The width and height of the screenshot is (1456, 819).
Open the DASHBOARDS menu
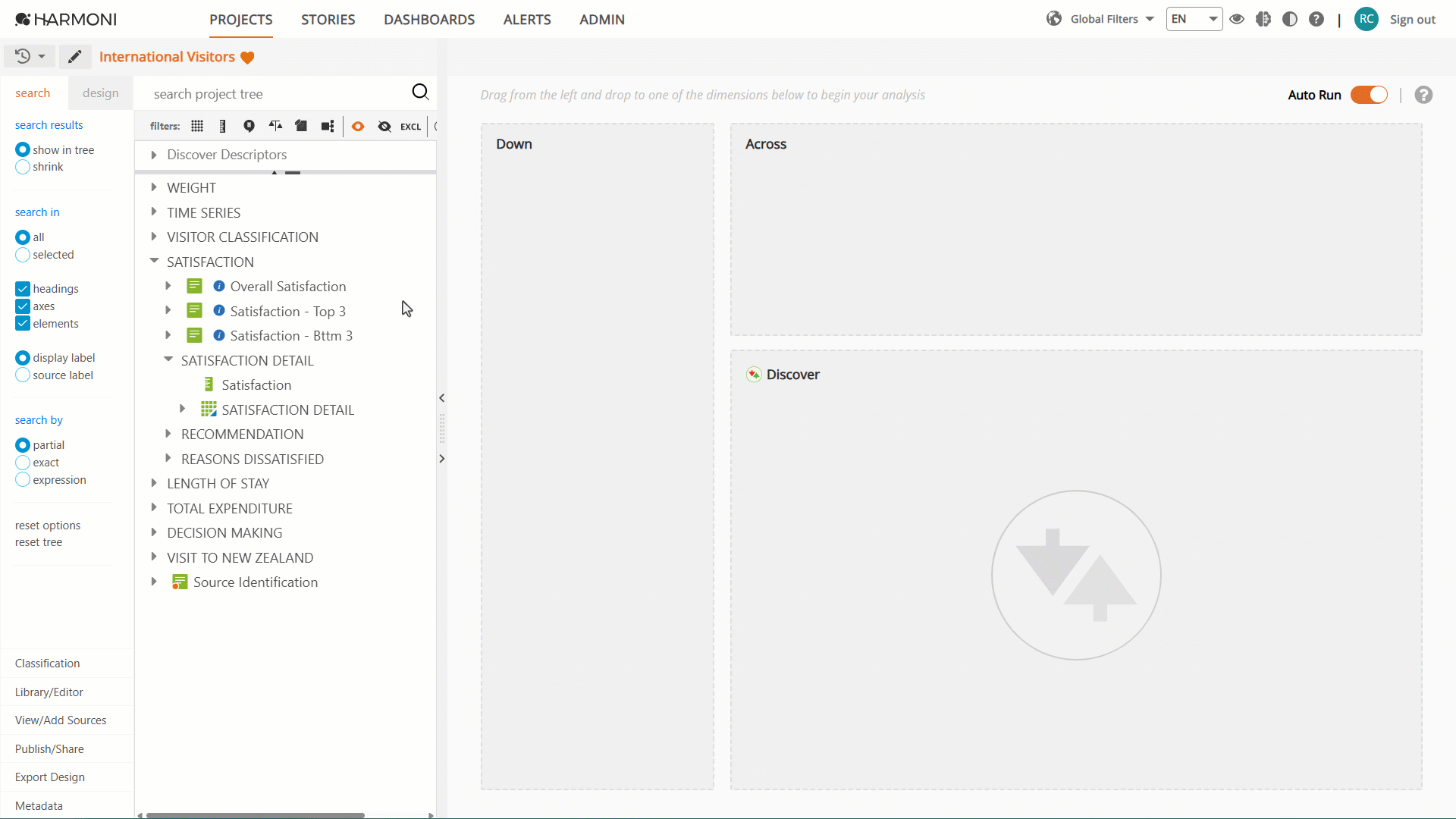429,20
